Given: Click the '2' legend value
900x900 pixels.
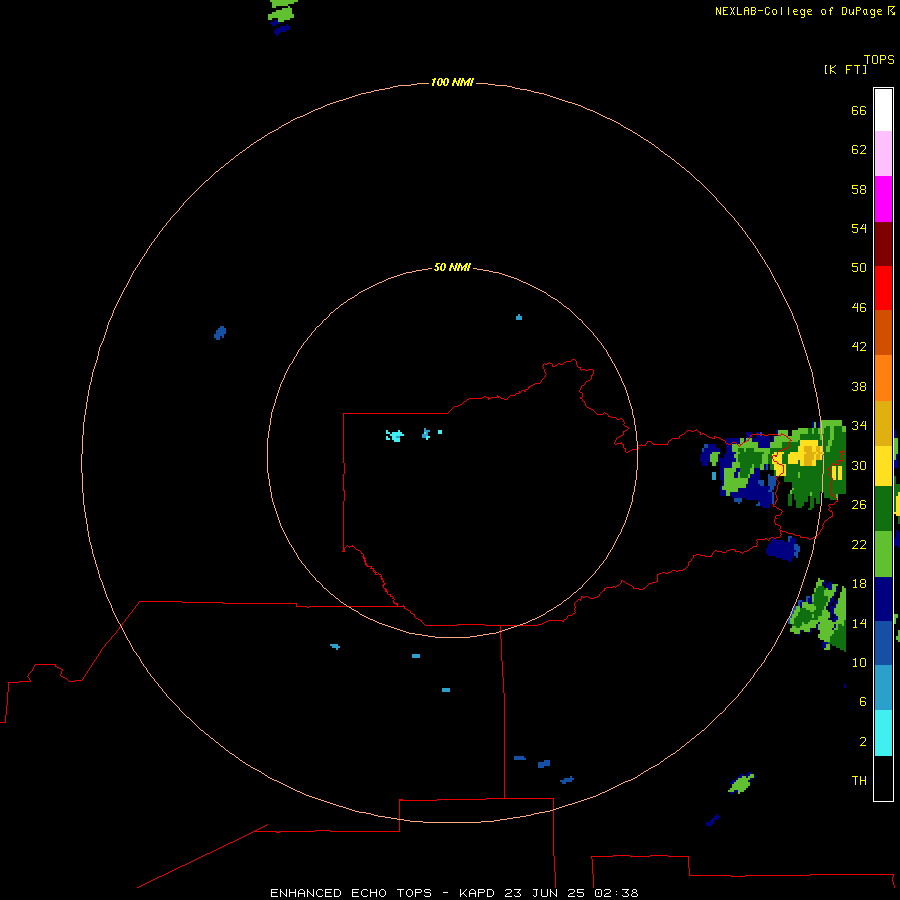Looking at the screenshot, I should click(x=863, y=741).
